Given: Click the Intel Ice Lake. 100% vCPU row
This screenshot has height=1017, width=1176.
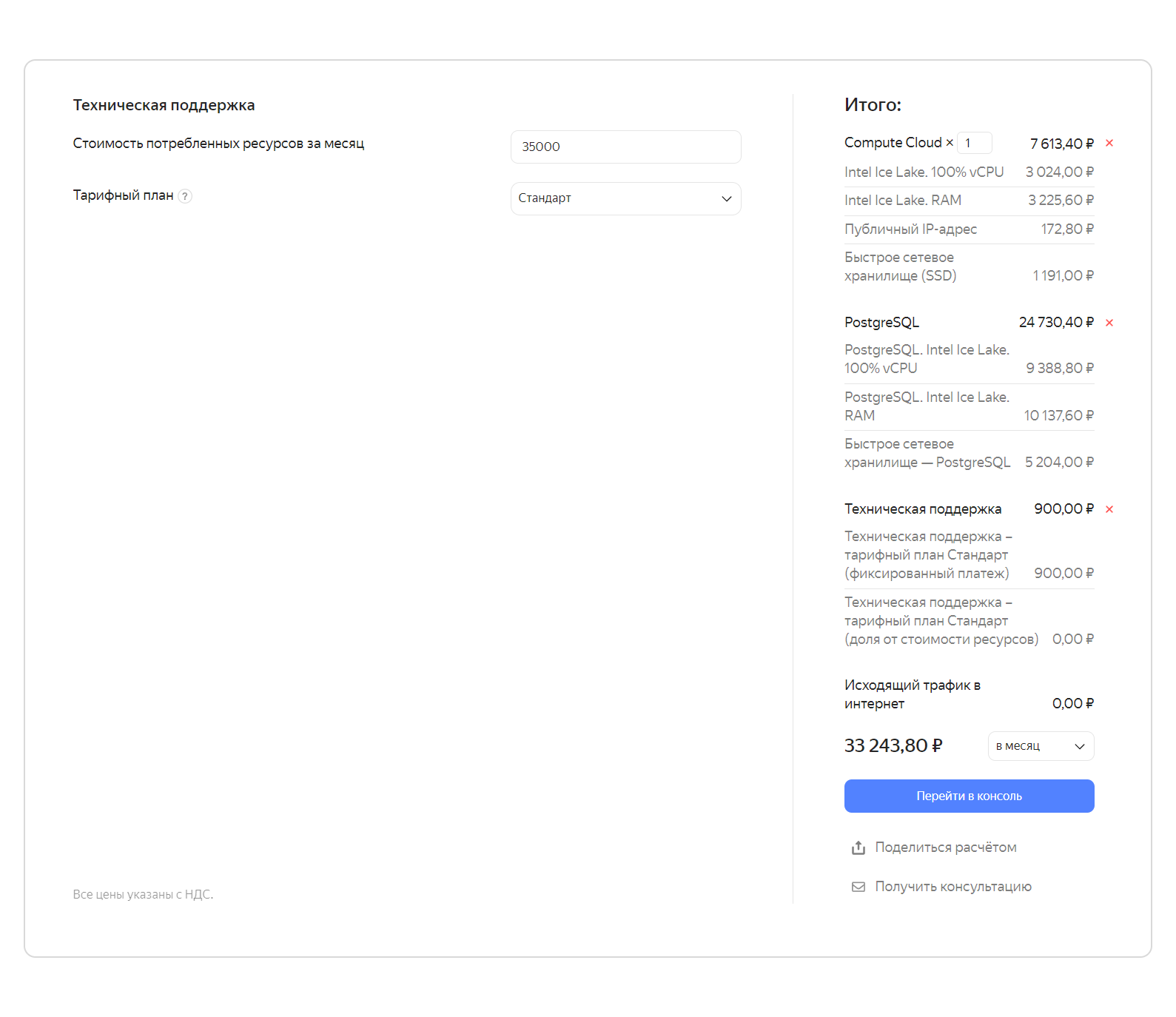Looking at the screenshot, I should point(969,172).
